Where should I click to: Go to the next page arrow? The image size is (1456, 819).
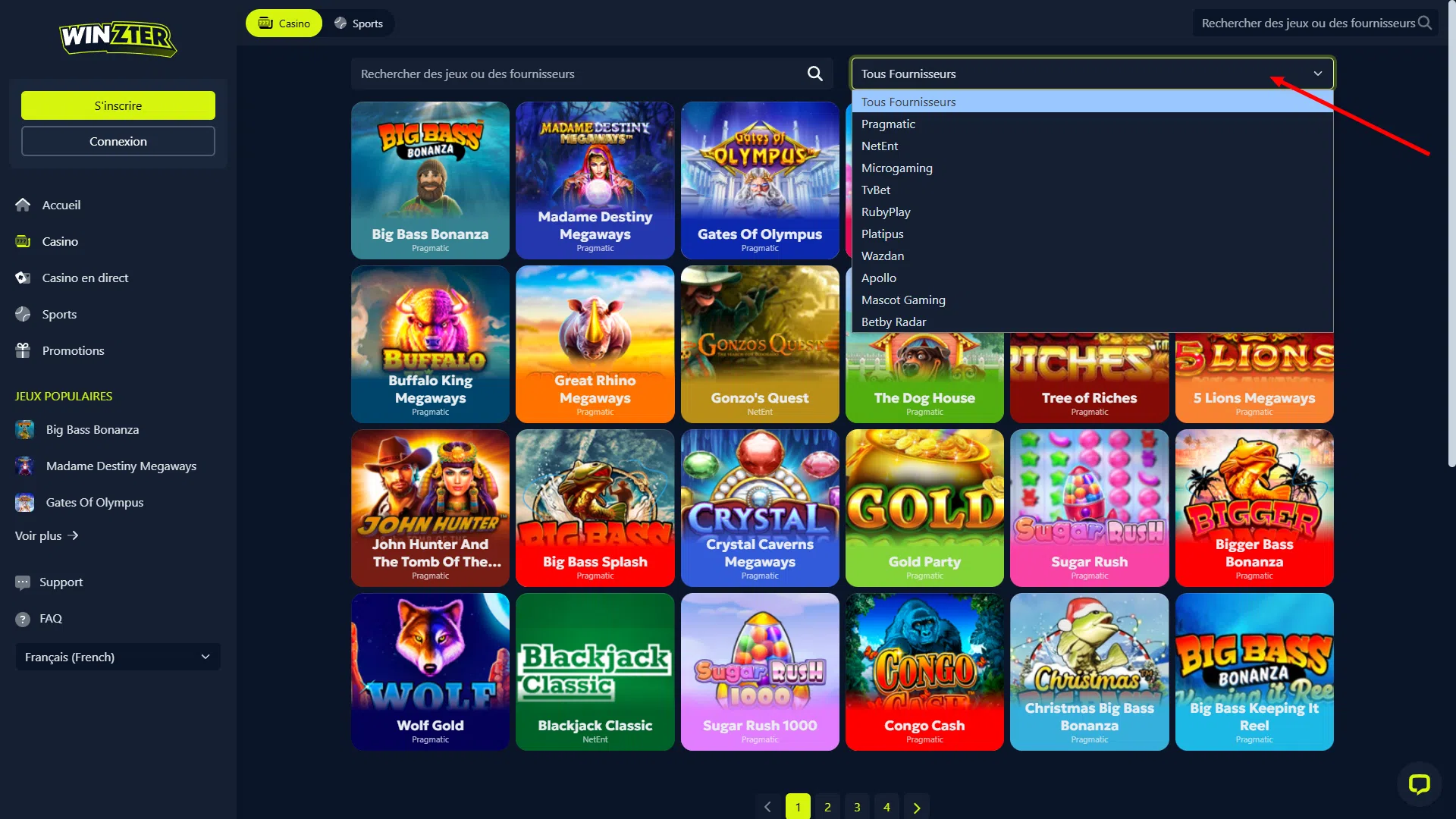click(916, 807)
